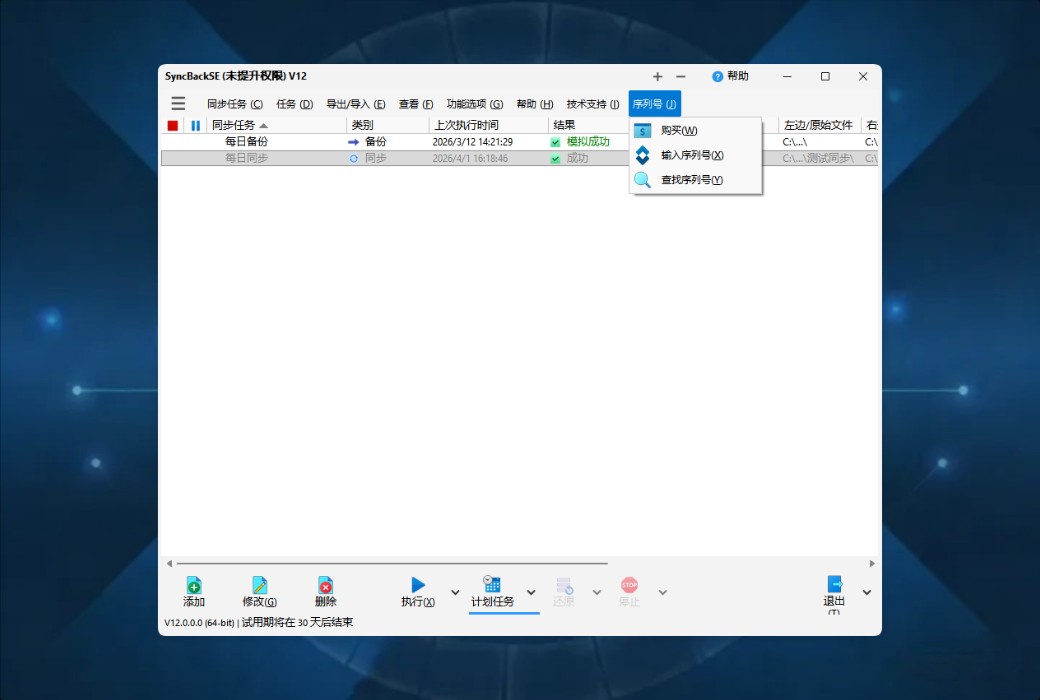
Task: Open the hamburger menu icon top-left
Action: [178, 103]
